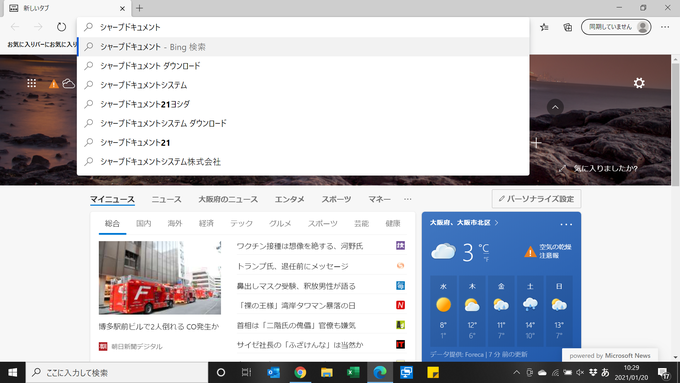Click the volume muted tray icon

(x=580, y=373)
